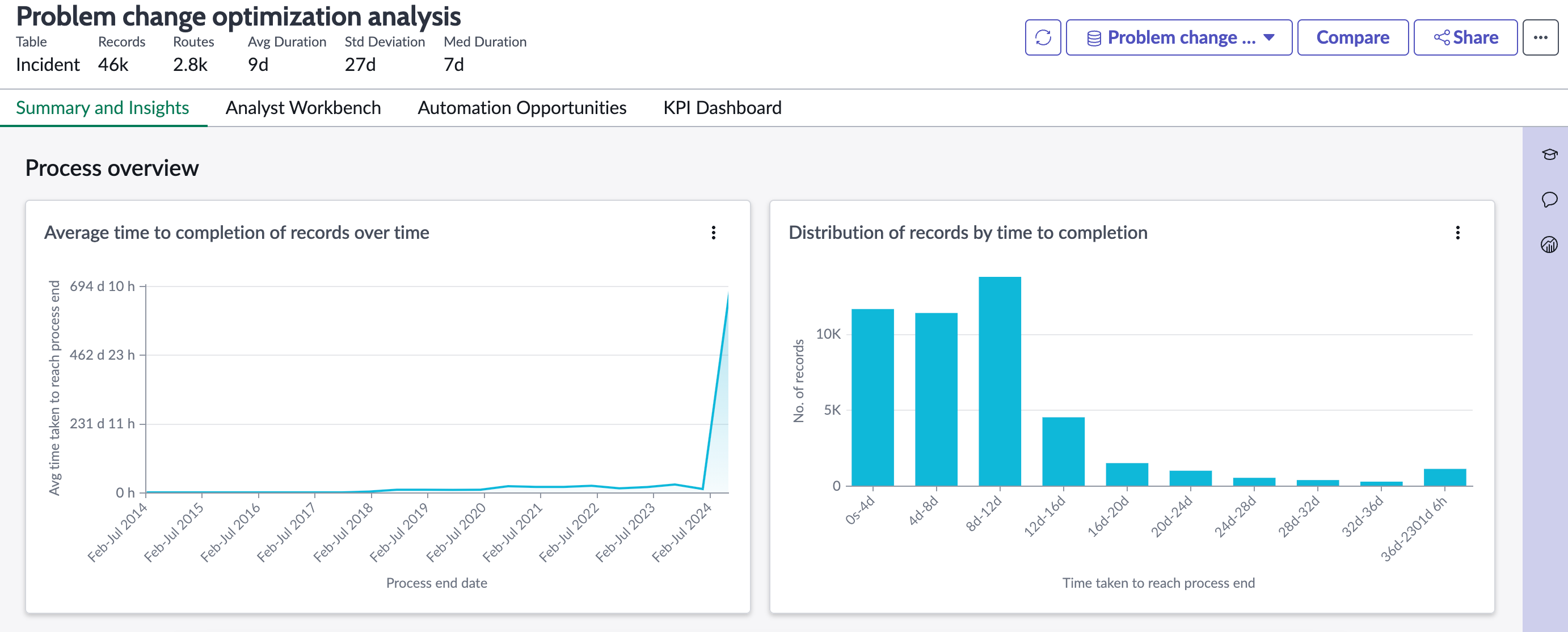
Task: Open the graduation cap learning icon
Action: pyautogui.click(x=1549, y=155)
